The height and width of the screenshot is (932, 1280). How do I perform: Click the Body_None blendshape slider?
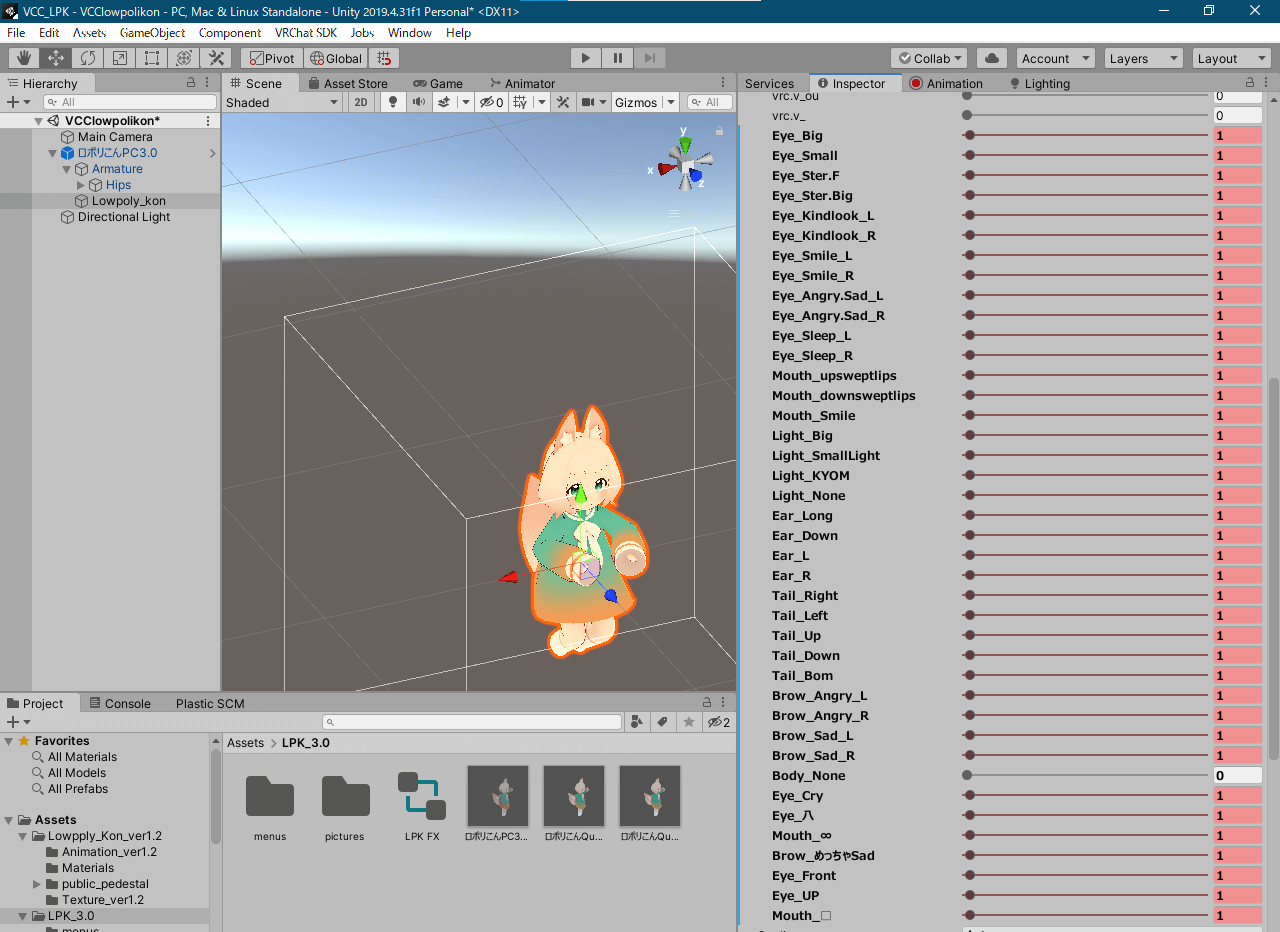click(x=1087, y=776)
